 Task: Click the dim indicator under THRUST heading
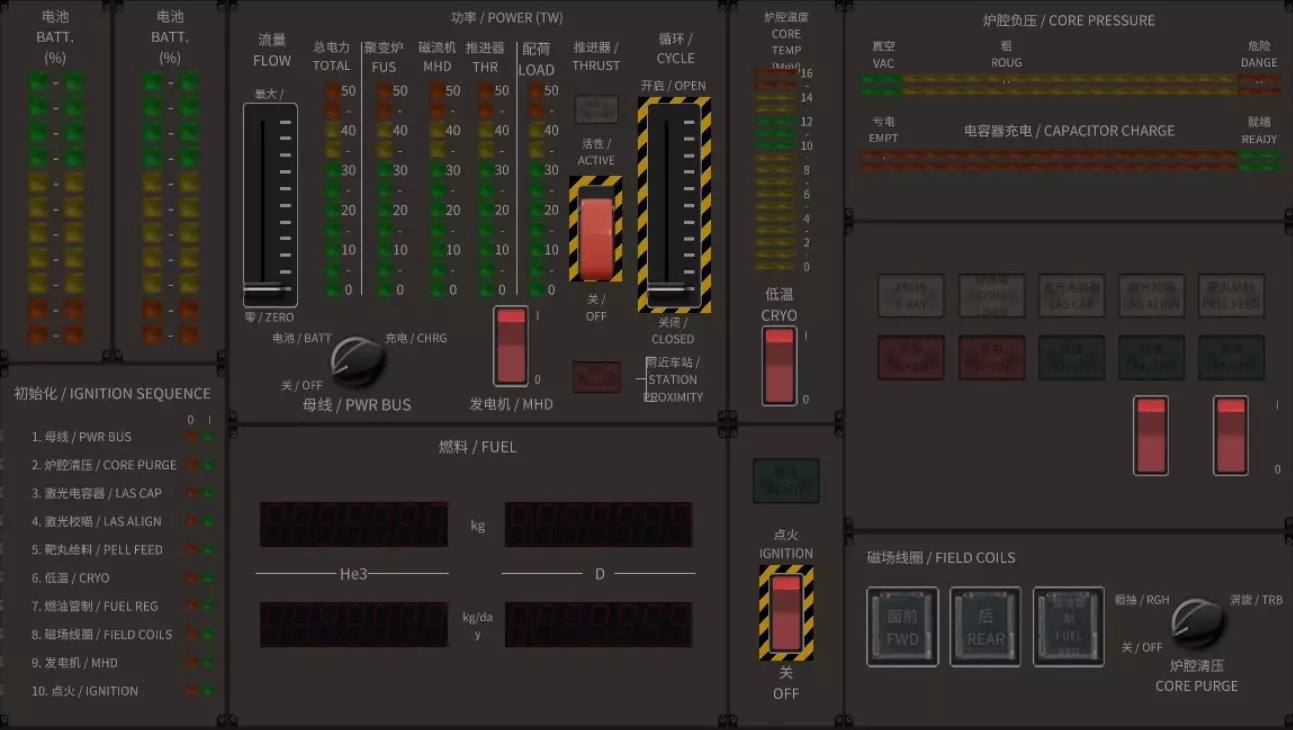[596, 109]
